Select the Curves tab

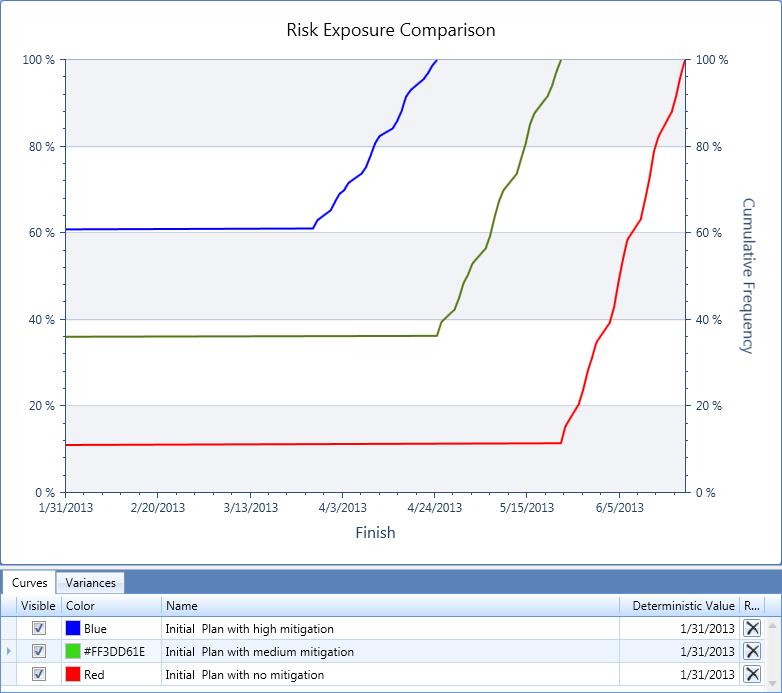tap(30, 583)
